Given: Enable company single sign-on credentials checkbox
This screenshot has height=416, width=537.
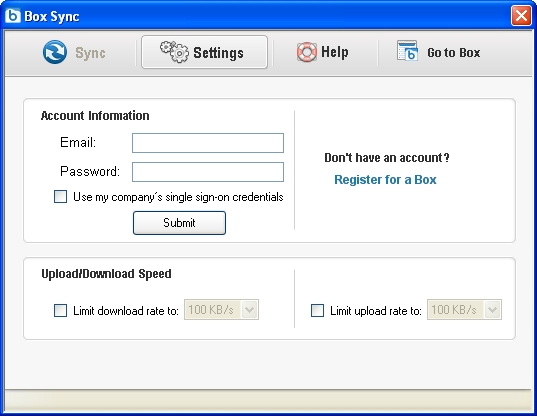Looking at the screenshot, I should (x=60, y=197).
